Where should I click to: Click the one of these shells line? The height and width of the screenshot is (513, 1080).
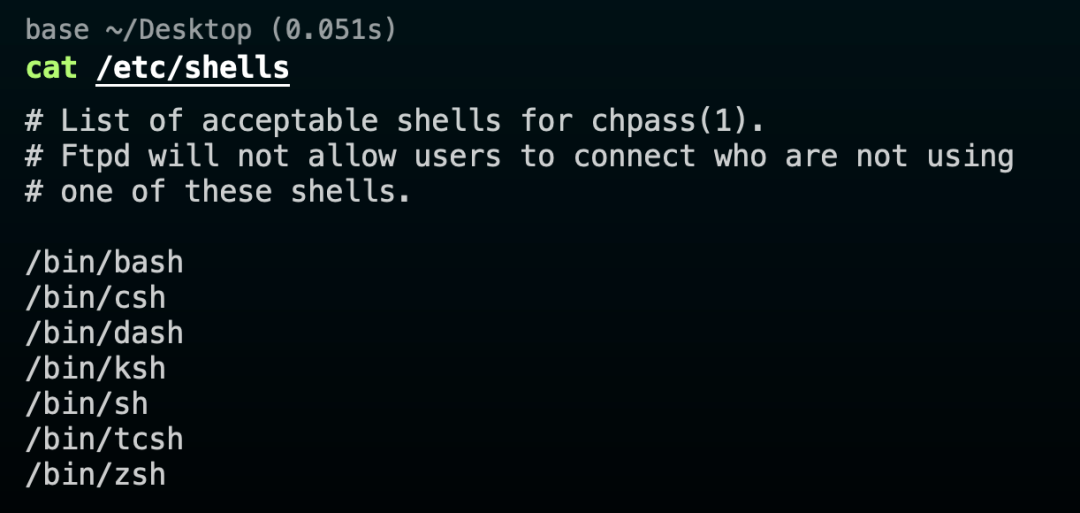coord(217,191)
